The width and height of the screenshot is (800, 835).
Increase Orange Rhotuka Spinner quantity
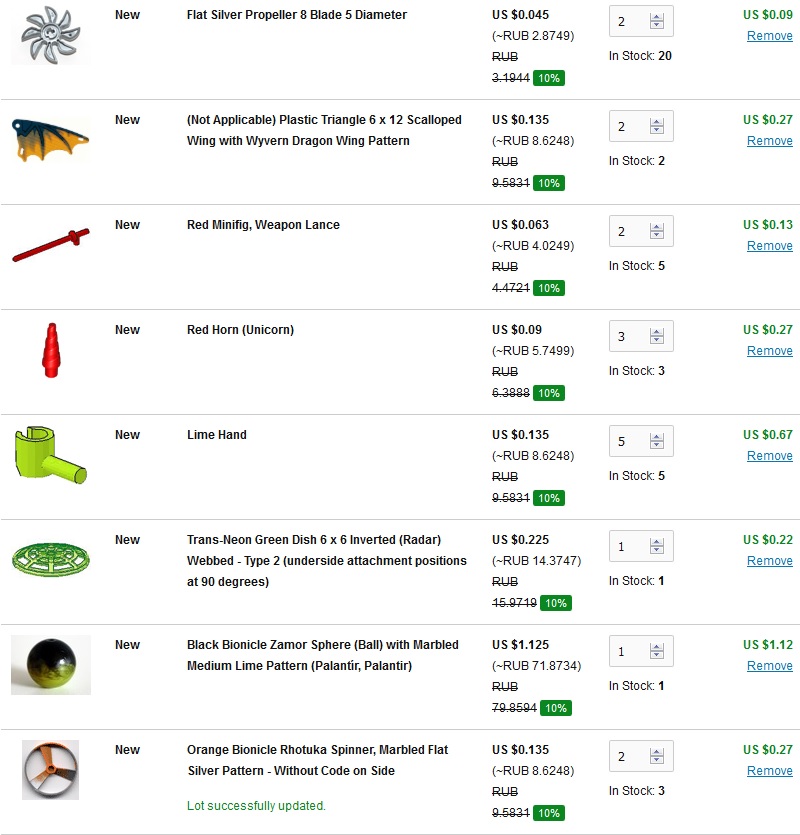coord(657,752)
